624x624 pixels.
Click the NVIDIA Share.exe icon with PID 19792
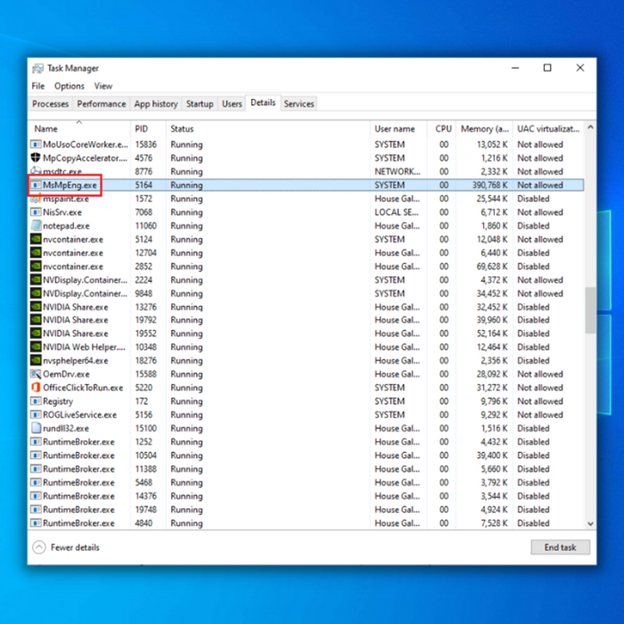36,320
